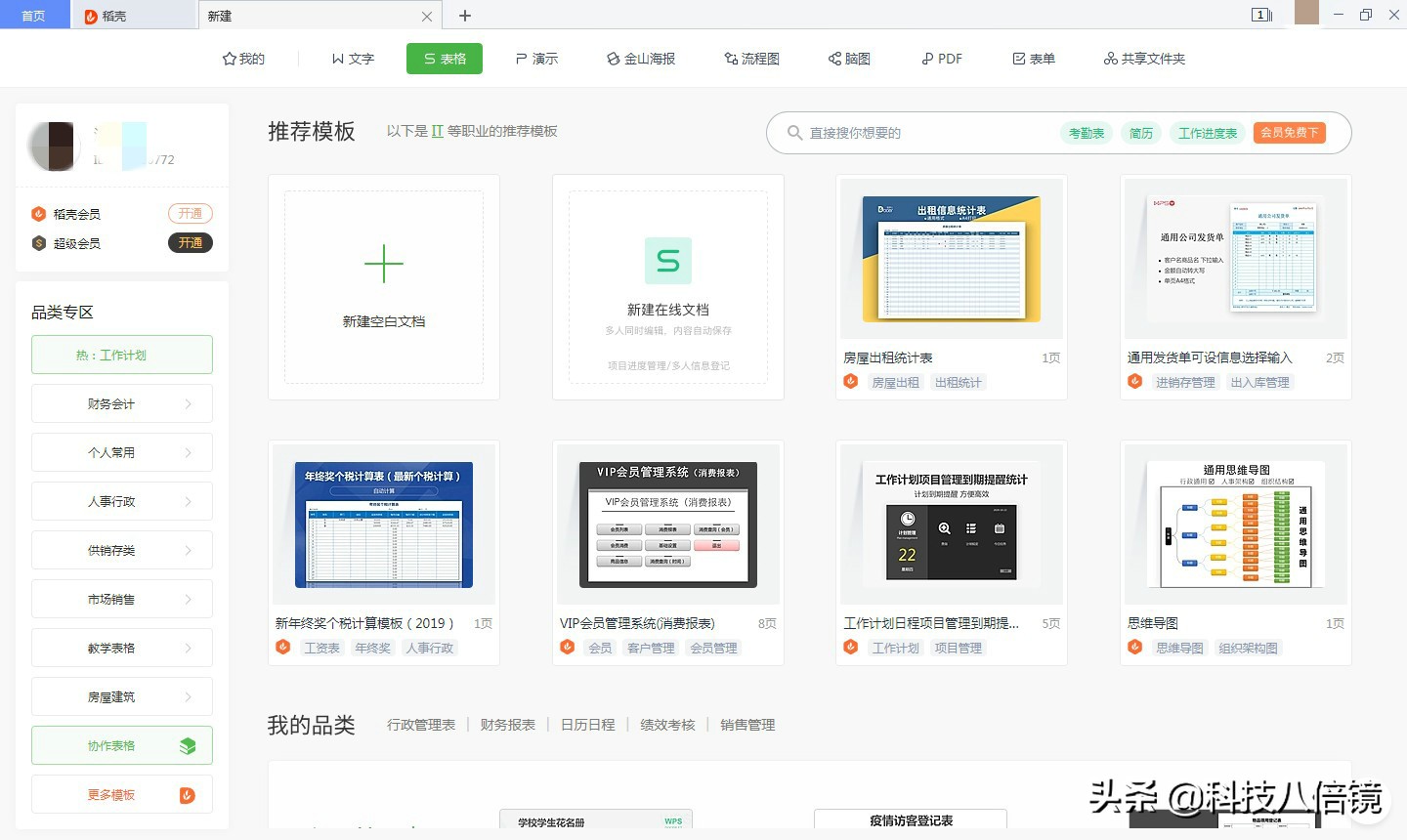Click the 流程图 flowchart icon
This screenshot has width=1407, height=840.
(x=751, y=59)
